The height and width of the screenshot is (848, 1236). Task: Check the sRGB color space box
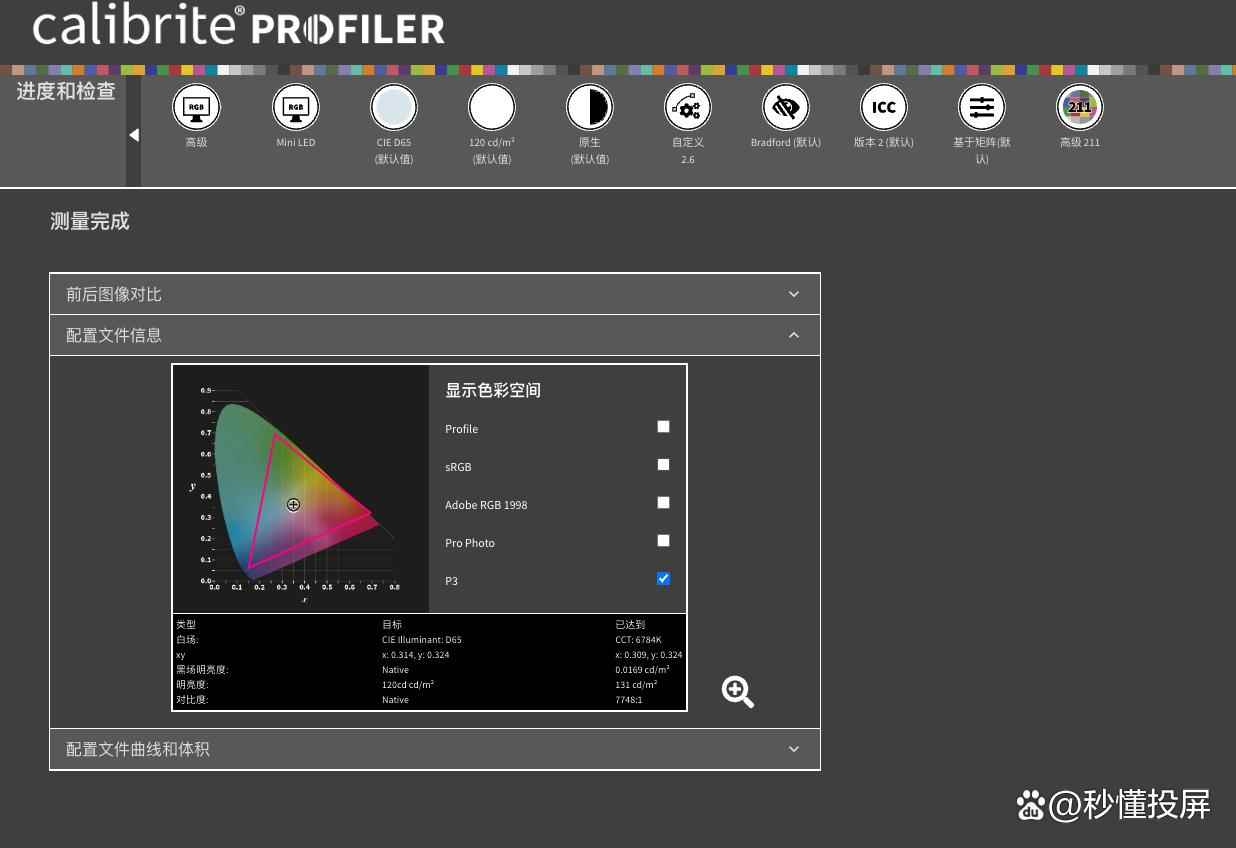[663, 465]
